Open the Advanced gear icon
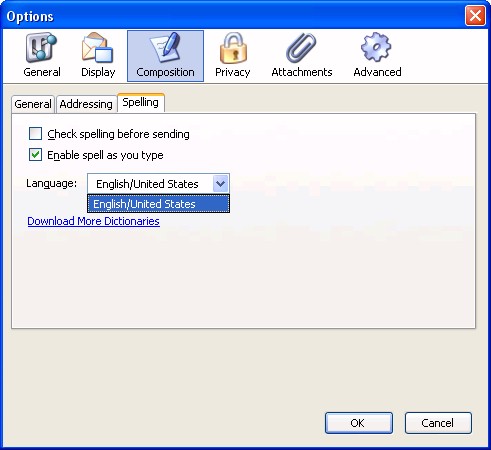491x450 pixels. coord(377,47)
